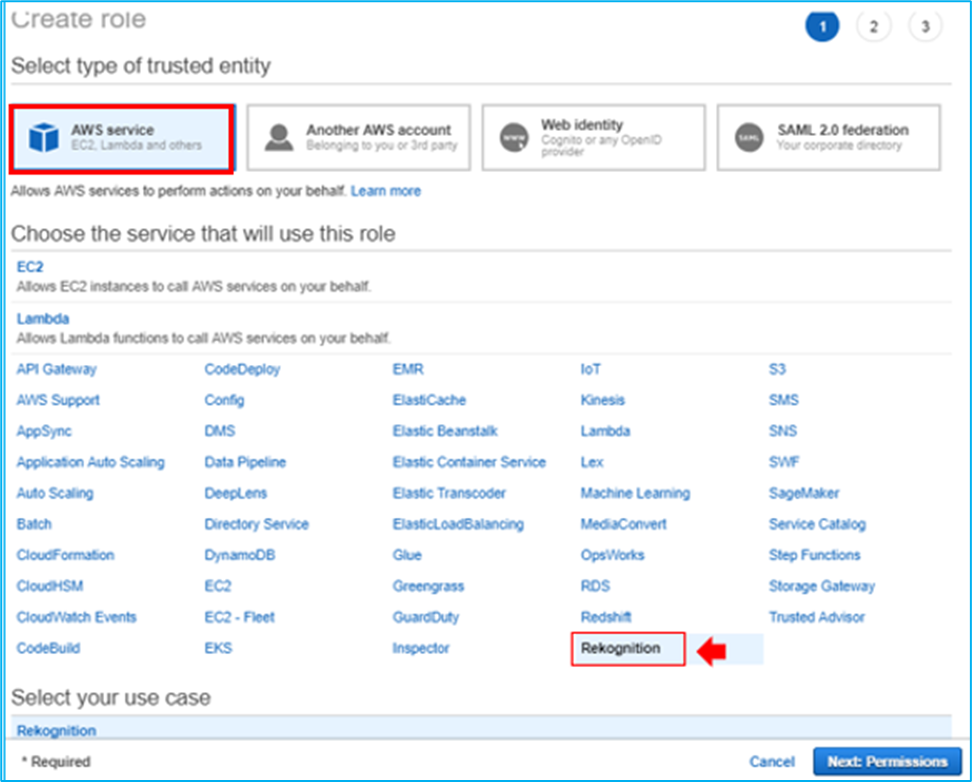The image size is (972, 782).
Task: Select IoT service
Action: tap(591, 369)
